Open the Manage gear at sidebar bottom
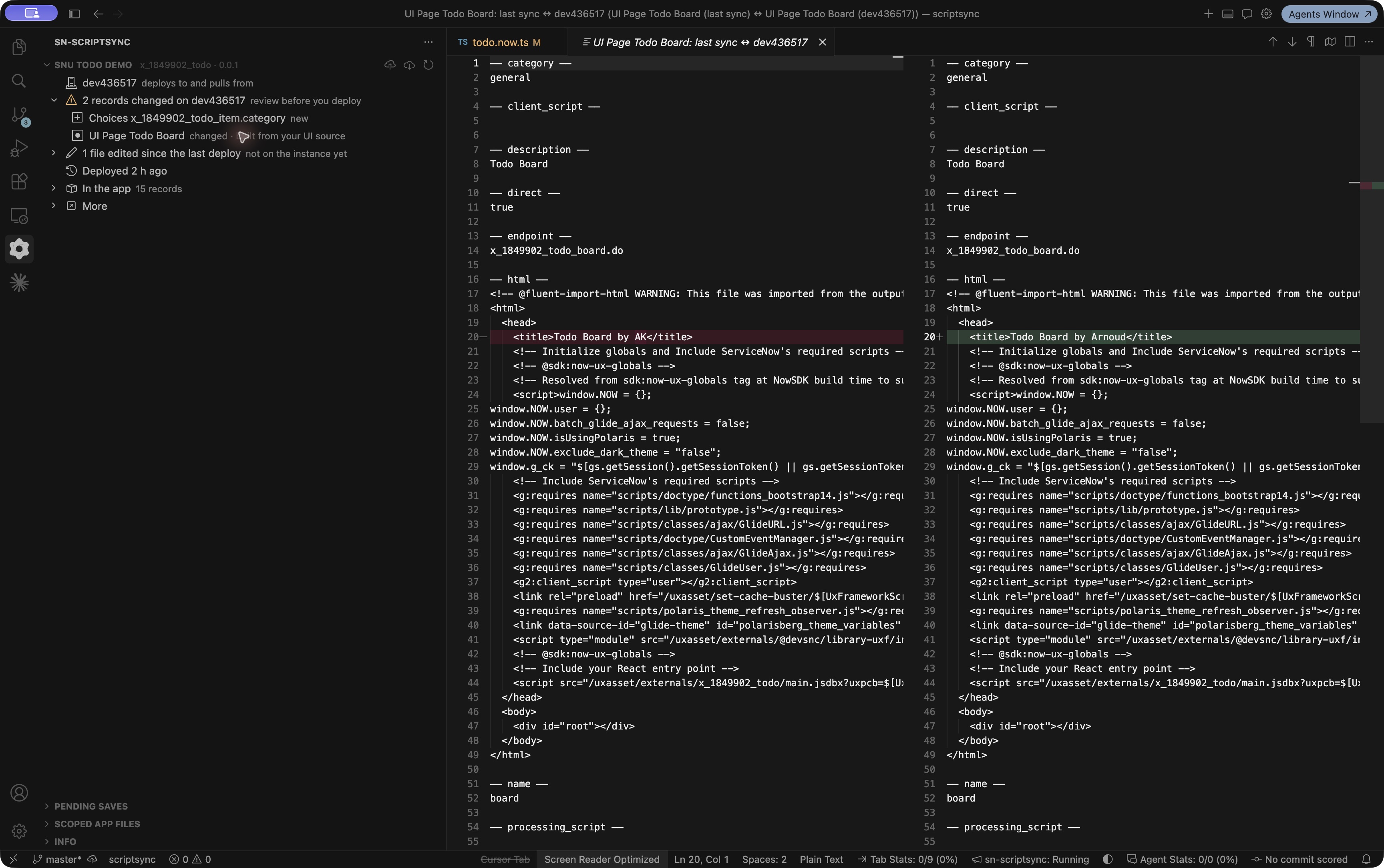This screenshot has height=868, width=1384. pyautogui.click(x=19, y=831)
